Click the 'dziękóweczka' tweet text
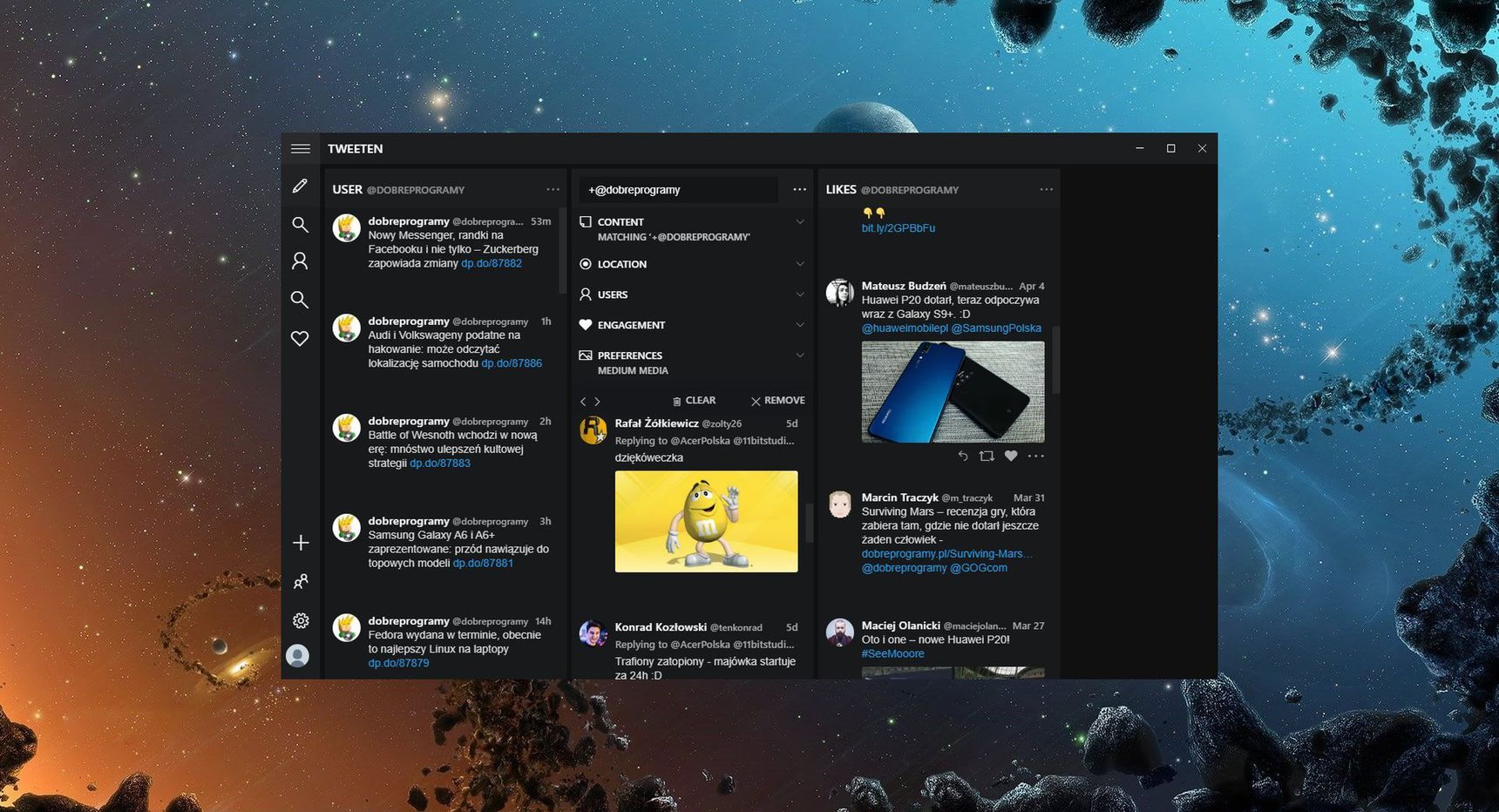 point(649,458)
